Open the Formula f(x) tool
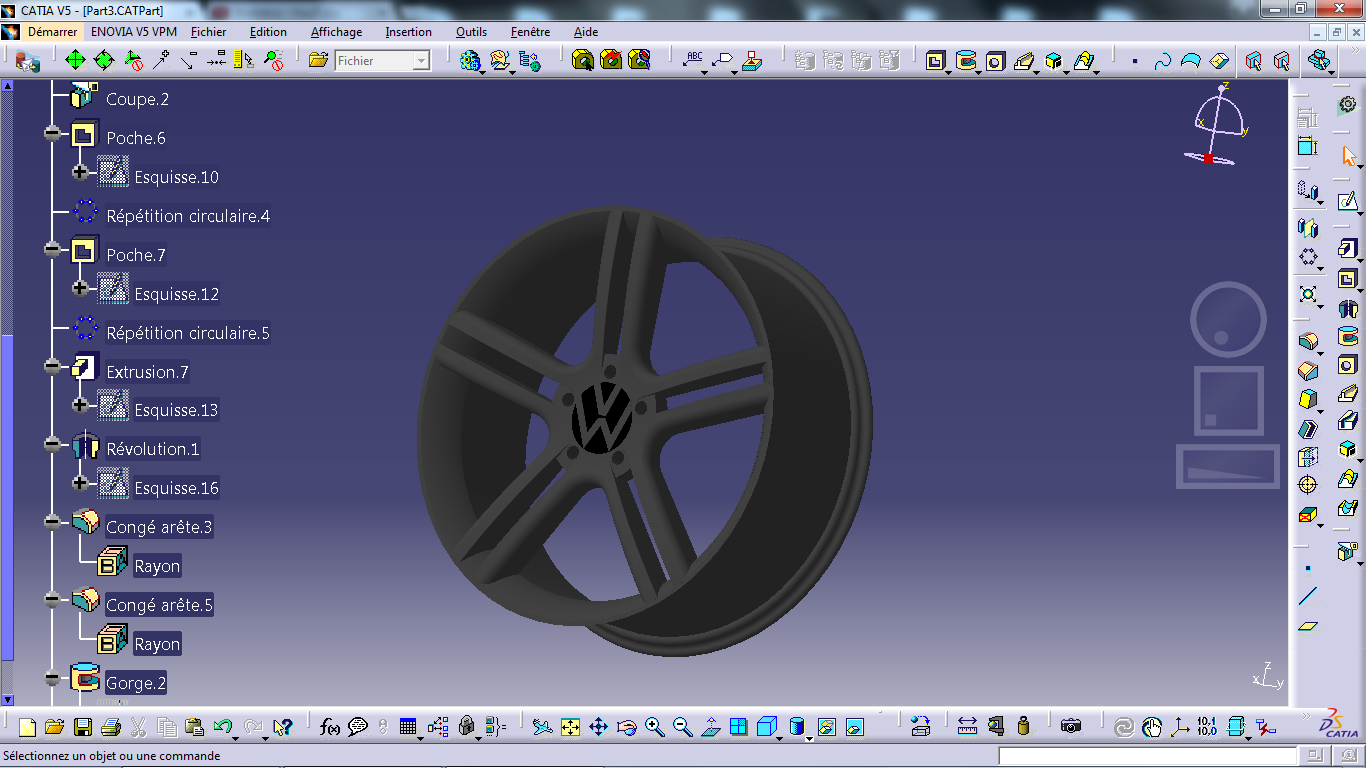The width and height of the screenshot is (1366, 768). point(331,727)
